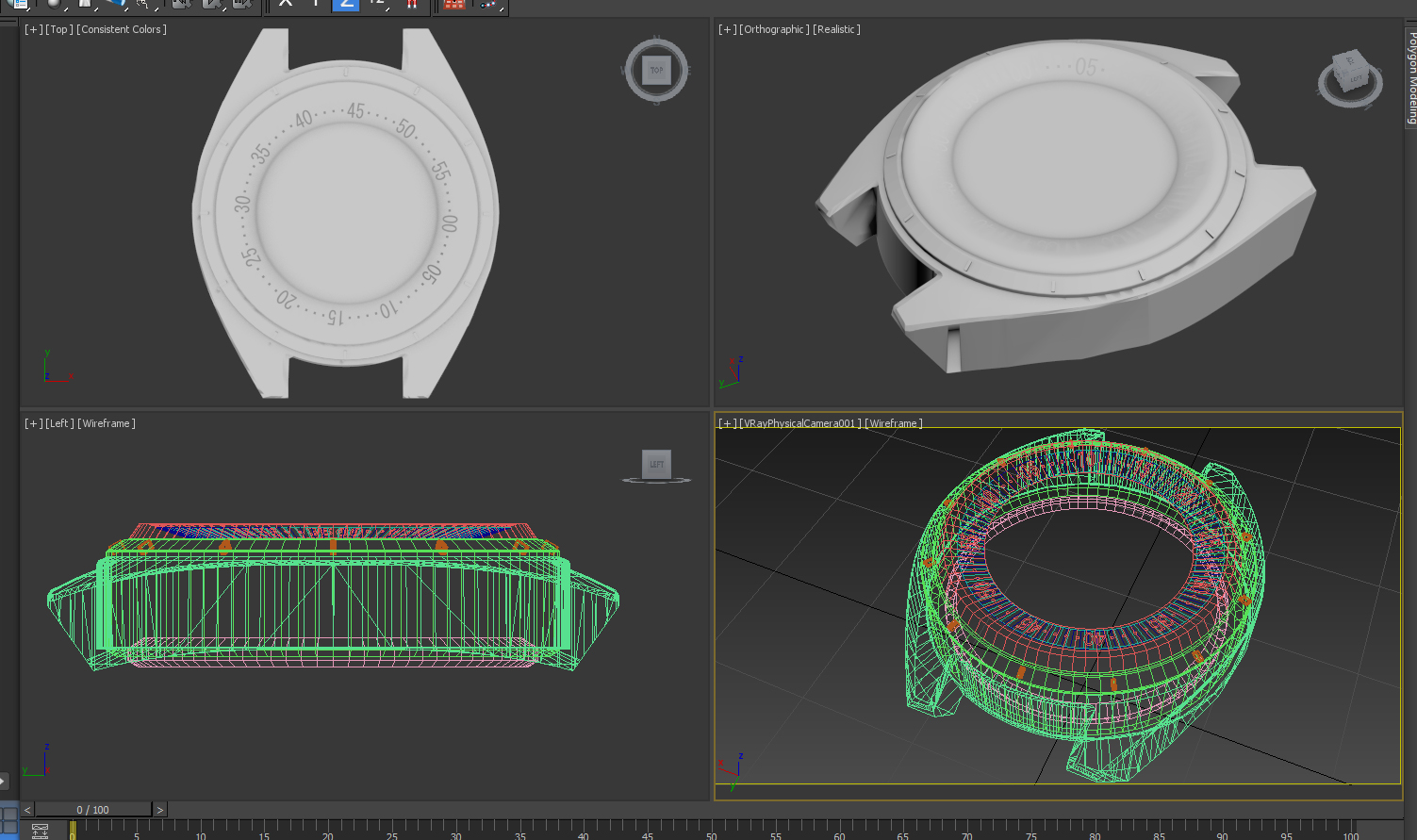Click the 0 / 100 time slider
This screenshot has height=840, width=1417.
click(93, 810)
